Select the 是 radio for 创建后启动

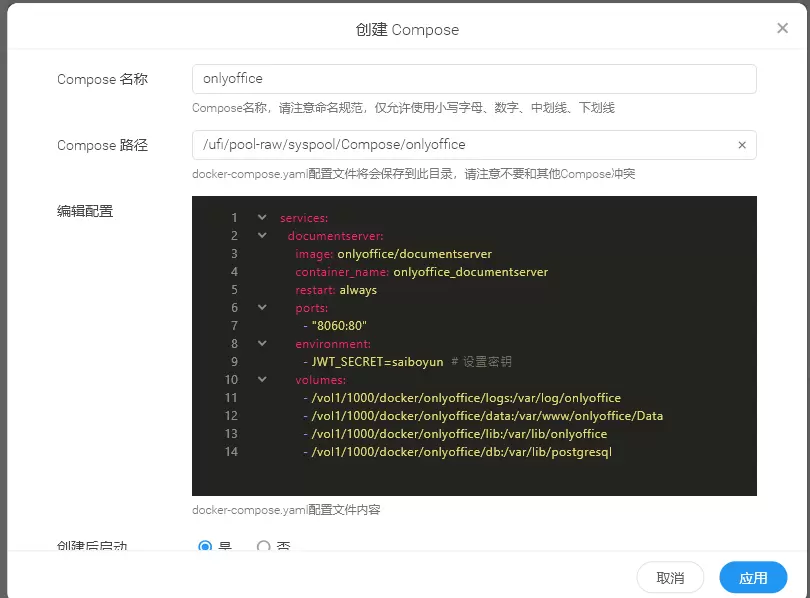coord(206,547)
